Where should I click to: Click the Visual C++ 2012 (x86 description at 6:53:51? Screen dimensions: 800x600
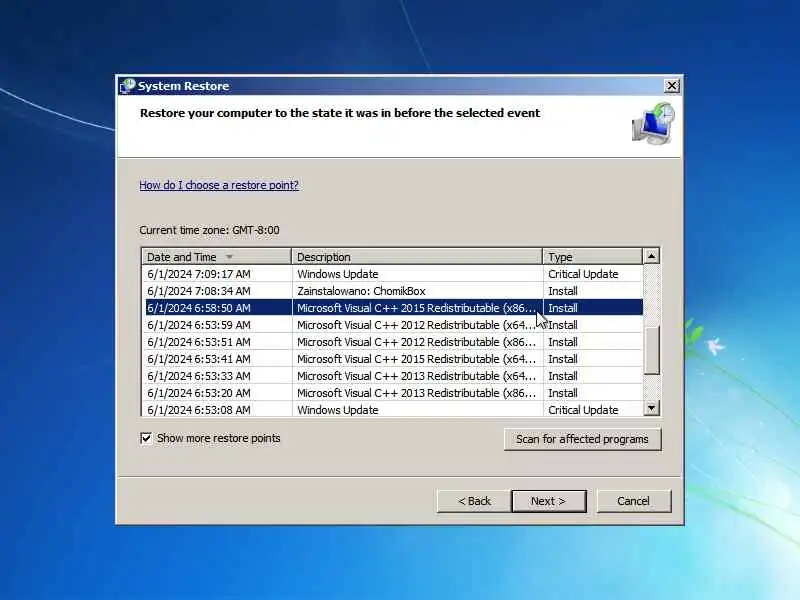point(416,342)
